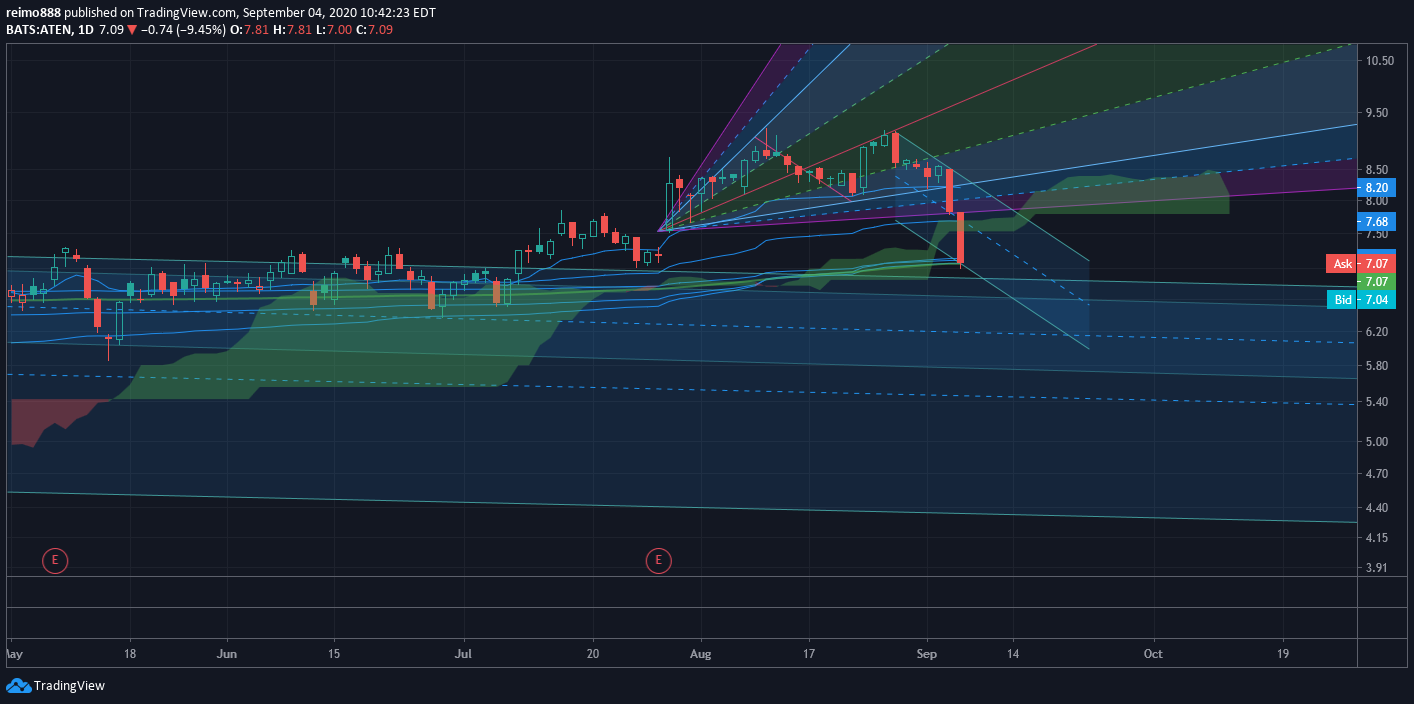Click the cyan Bid 7.04 price label

1360,299
